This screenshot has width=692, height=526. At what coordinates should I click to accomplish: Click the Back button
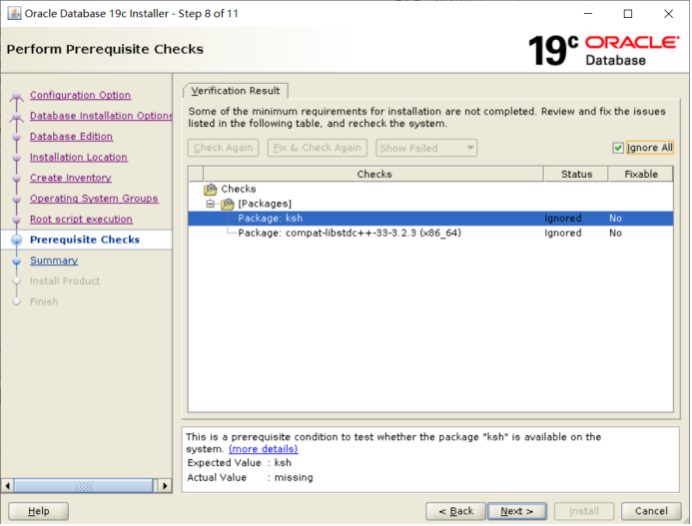455,511
